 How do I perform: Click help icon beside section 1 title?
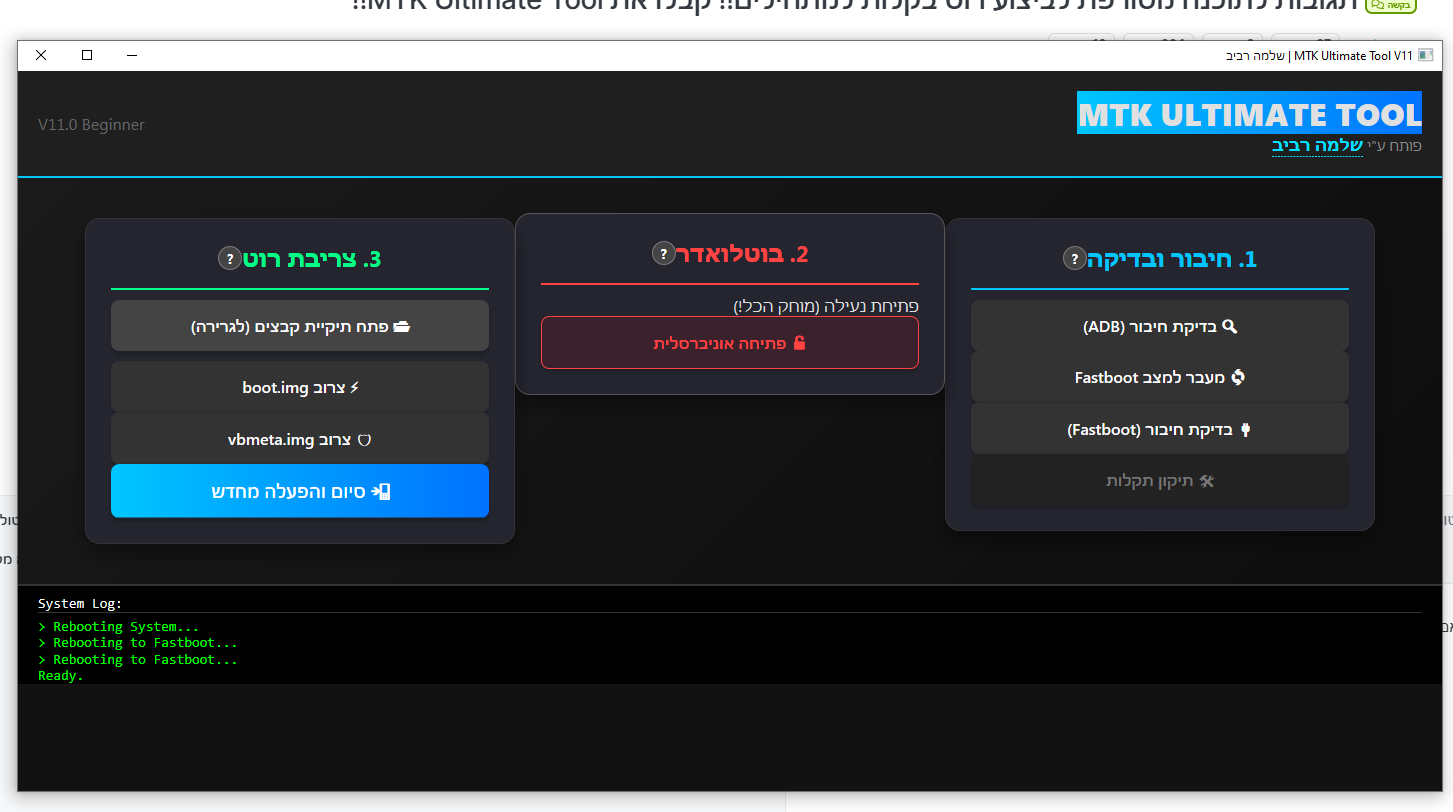tap(1075, 259)
